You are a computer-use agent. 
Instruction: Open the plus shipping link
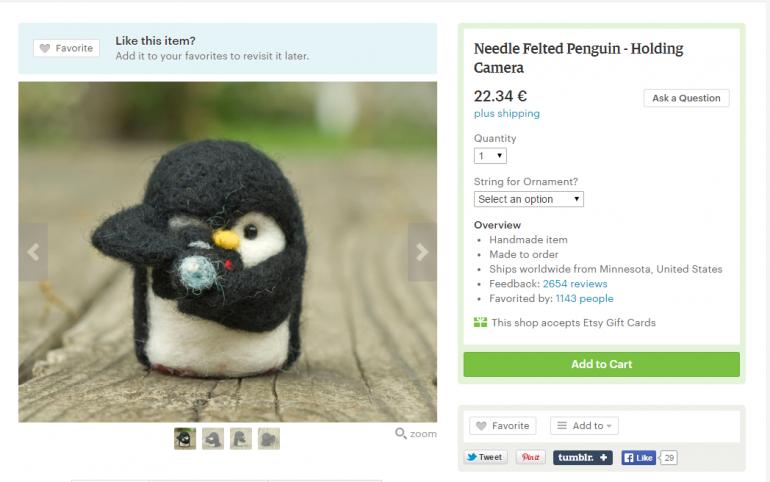pos(507,113)
